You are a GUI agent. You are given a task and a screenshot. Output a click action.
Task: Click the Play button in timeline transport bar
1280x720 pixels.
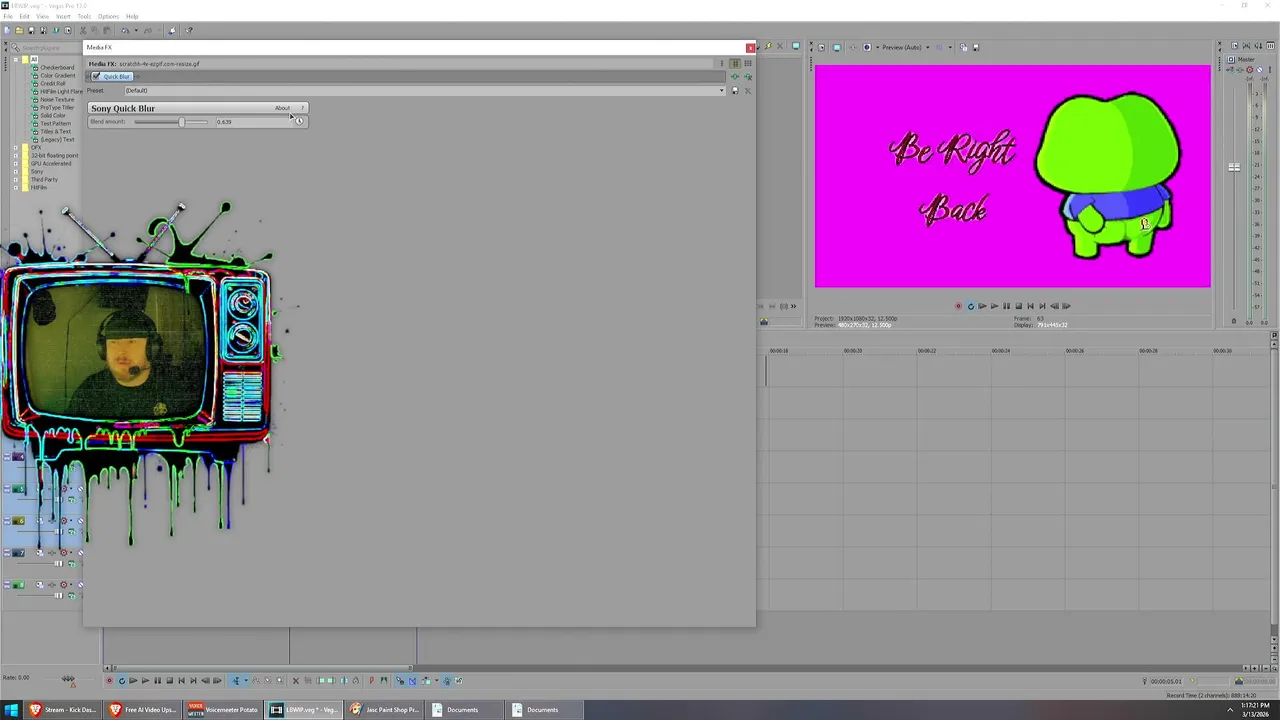(x=145, y=681)
